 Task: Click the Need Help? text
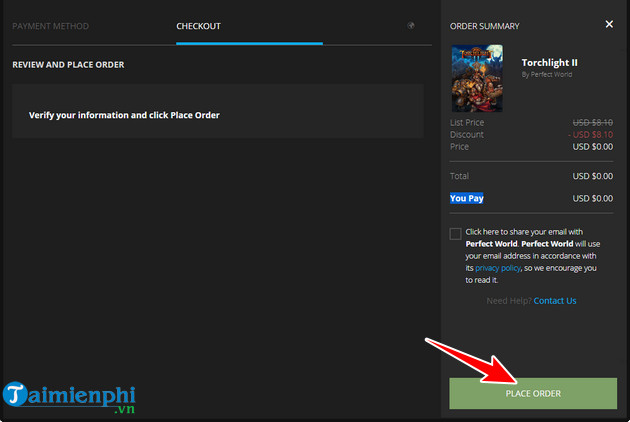(509, 301)
